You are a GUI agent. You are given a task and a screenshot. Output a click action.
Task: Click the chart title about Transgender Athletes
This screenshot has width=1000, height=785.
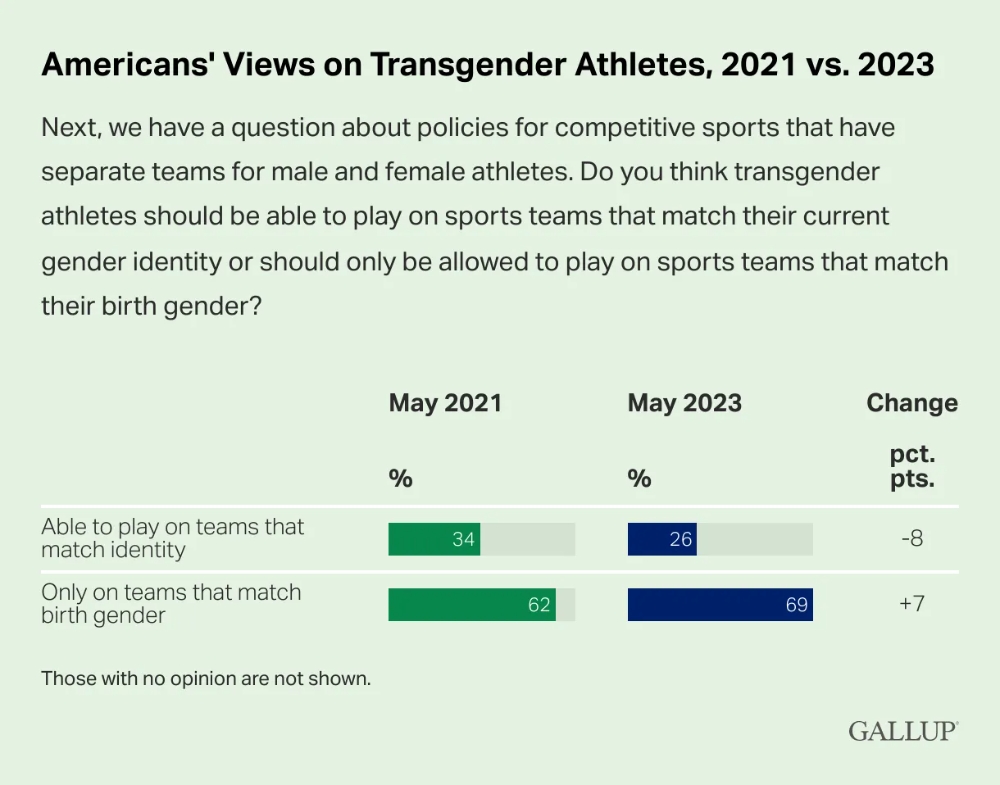488,64
